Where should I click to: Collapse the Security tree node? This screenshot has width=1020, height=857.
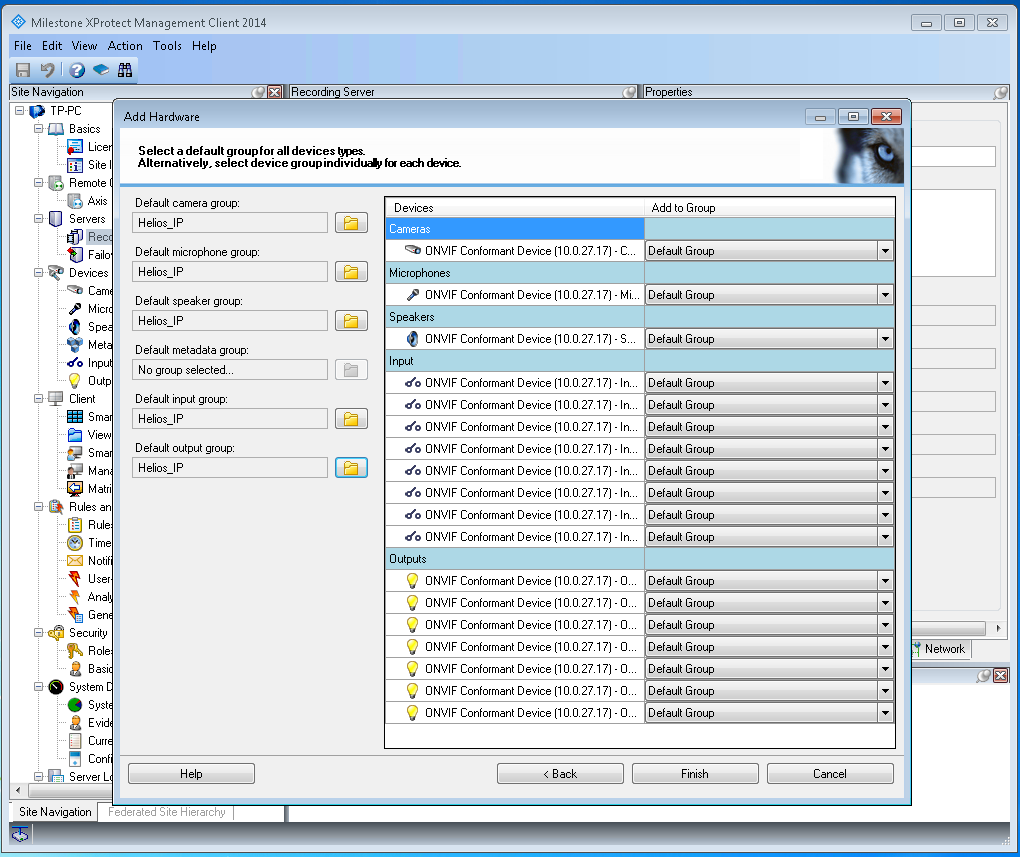(x=39, y=633)
